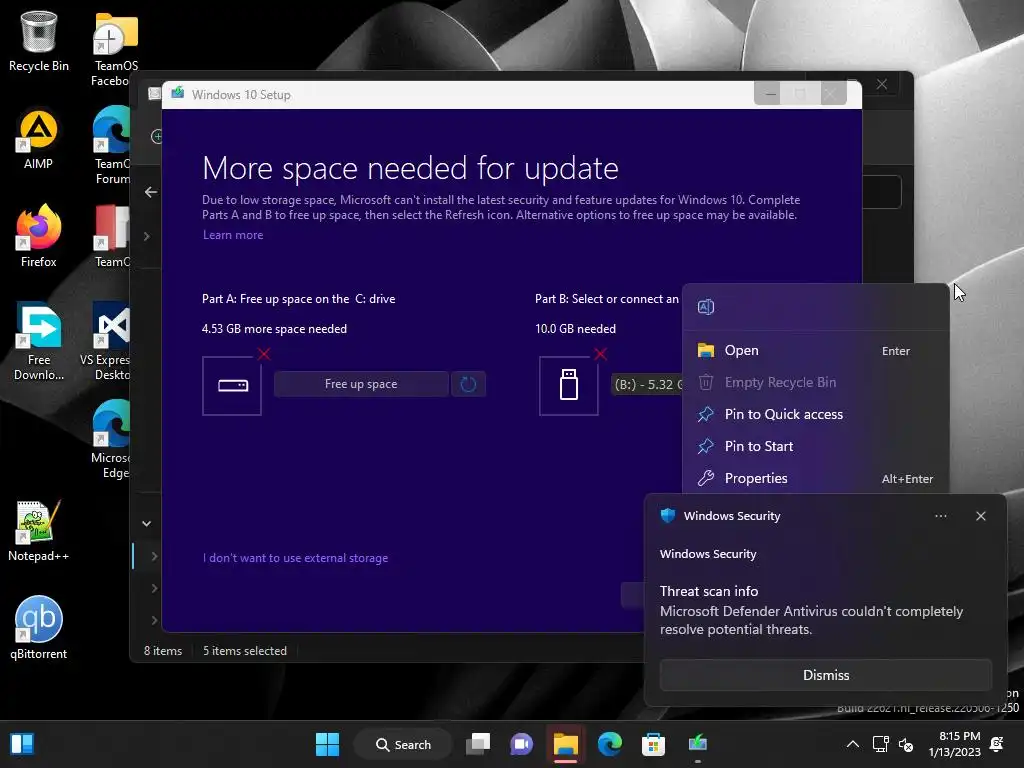
Task: Open Microsoft Edge from taskbar
Action: [609, 744]
